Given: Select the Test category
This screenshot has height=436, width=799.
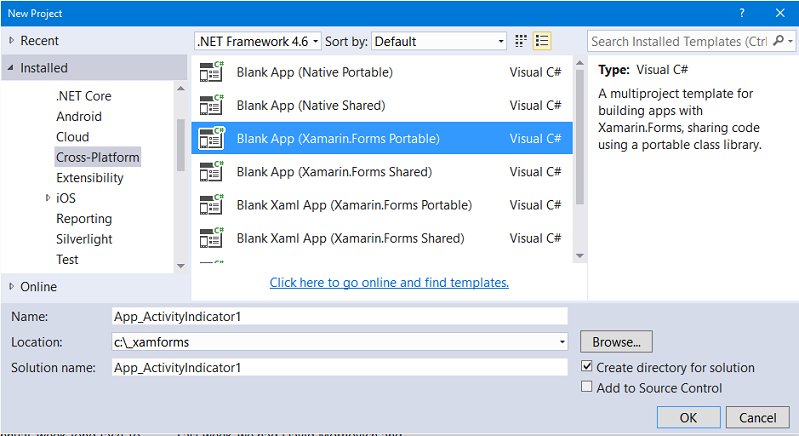Looking at the screenshot, I should (67, 259).
